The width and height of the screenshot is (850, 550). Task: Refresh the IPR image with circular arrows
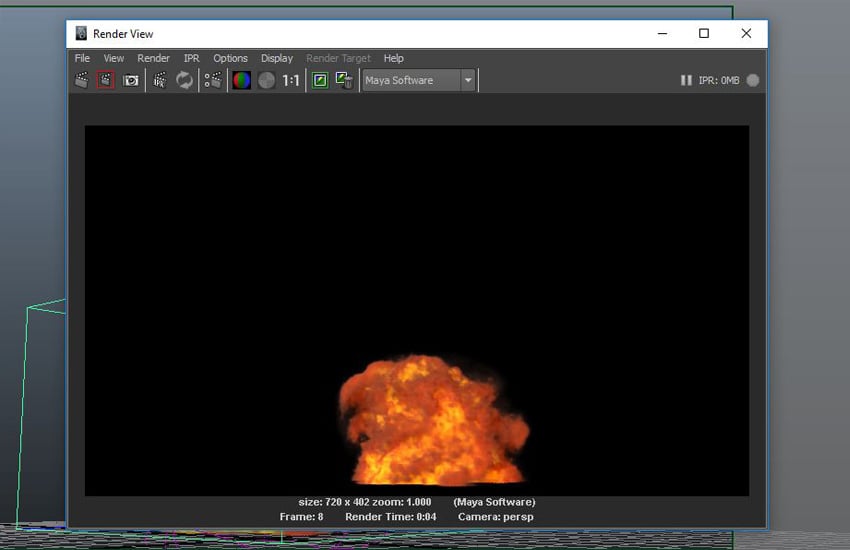tap(185, 80)
